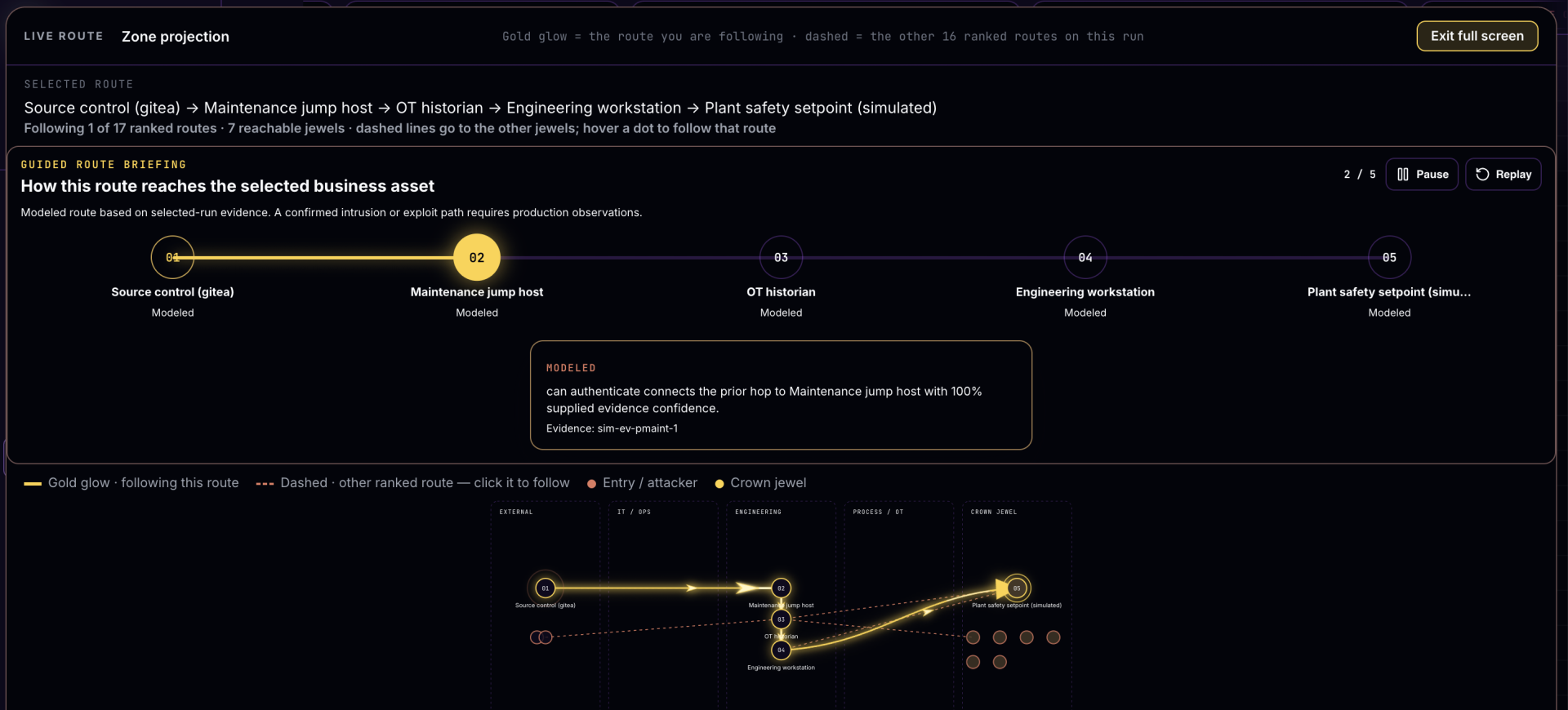Select the double-ring entry node in External zone
Screen dimensions: 1568x710
pyautogui.click(x=541, y=637)
